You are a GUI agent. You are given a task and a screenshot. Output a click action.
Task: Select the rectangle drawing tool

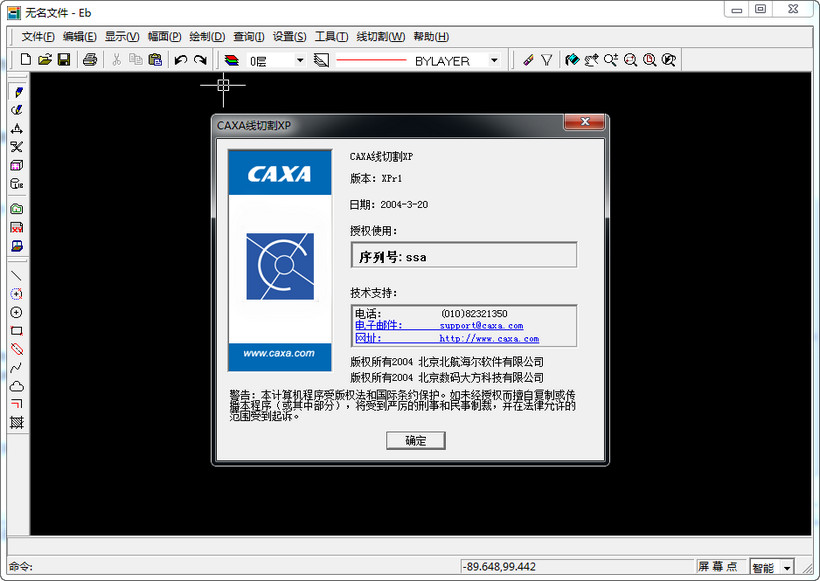pos(17,331)
